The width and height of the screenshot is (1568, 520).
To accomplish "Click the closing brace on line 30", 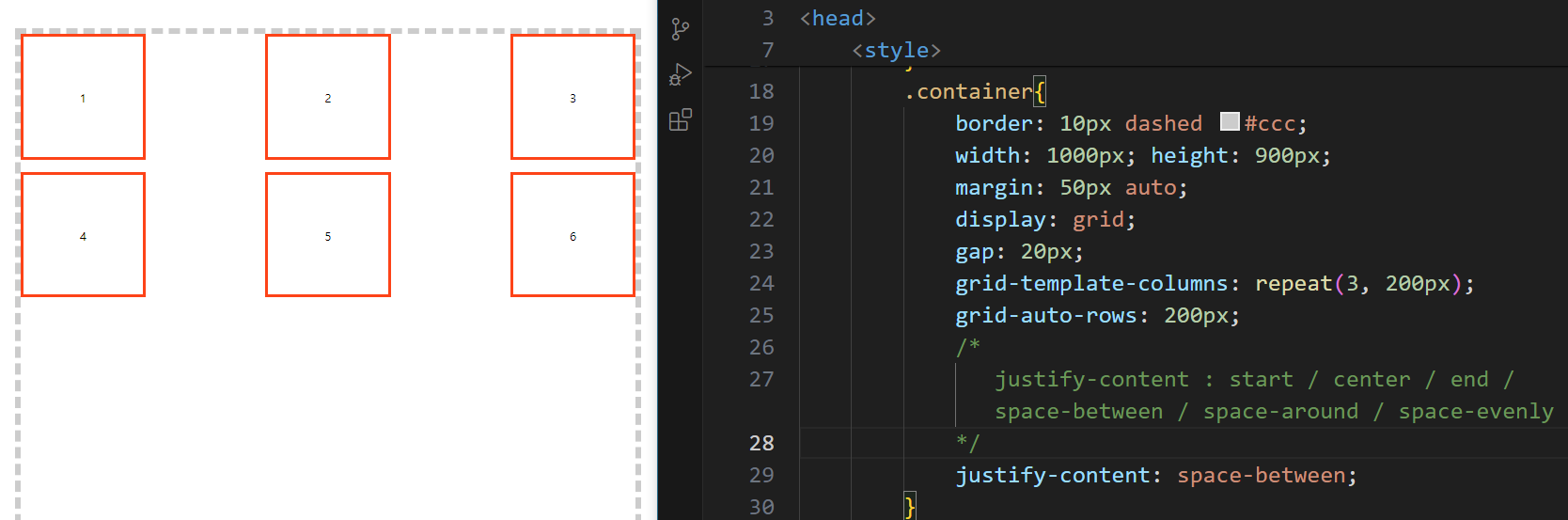I will (x=909, y=507).
